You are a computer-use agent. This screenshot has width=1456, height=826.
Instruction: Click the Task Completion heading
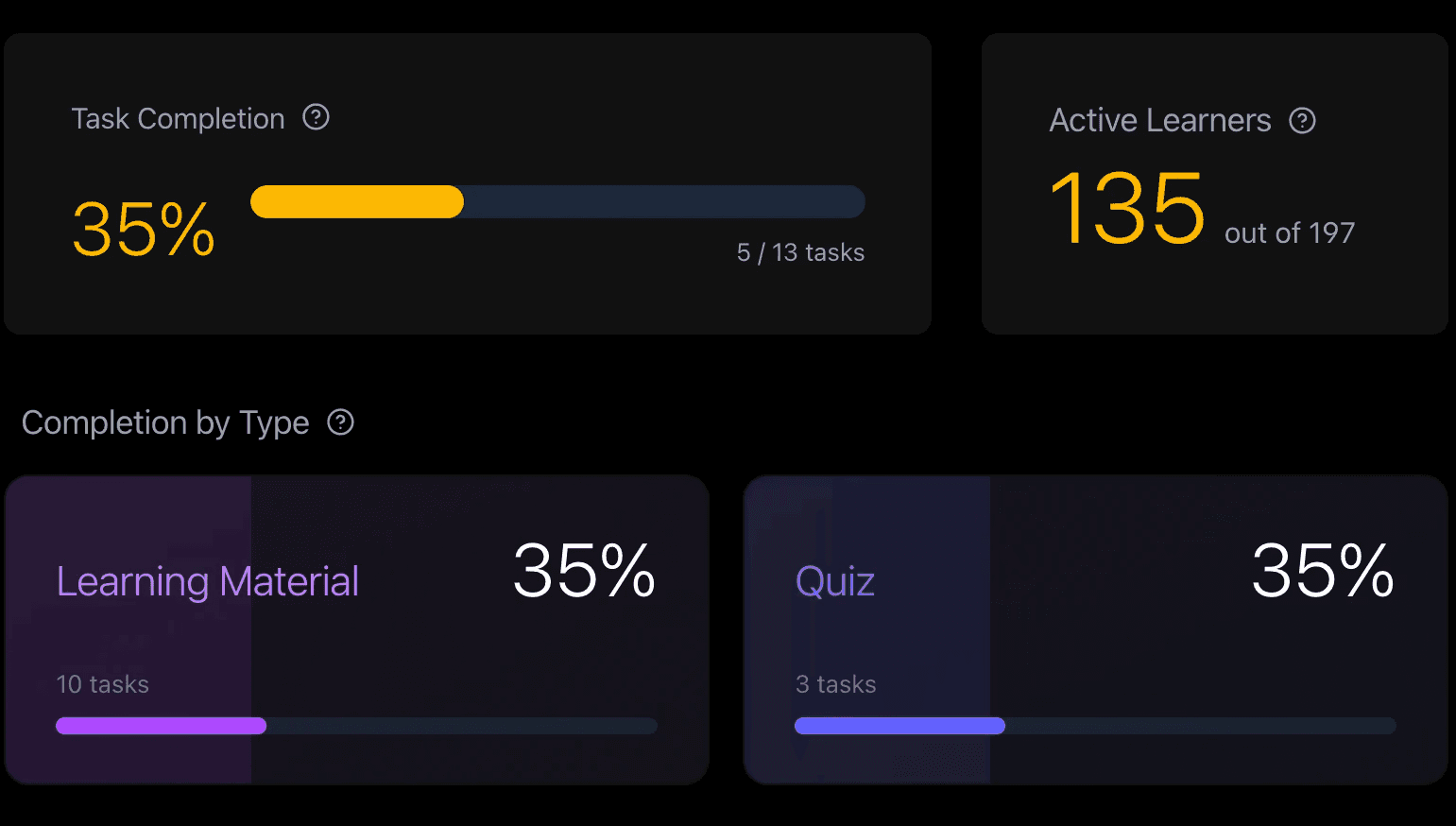coord(178,119)
